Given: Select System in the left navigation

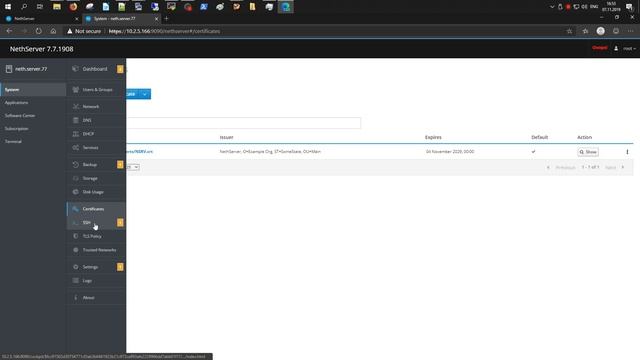Looking at the screenshot, I should pos(33,90).
